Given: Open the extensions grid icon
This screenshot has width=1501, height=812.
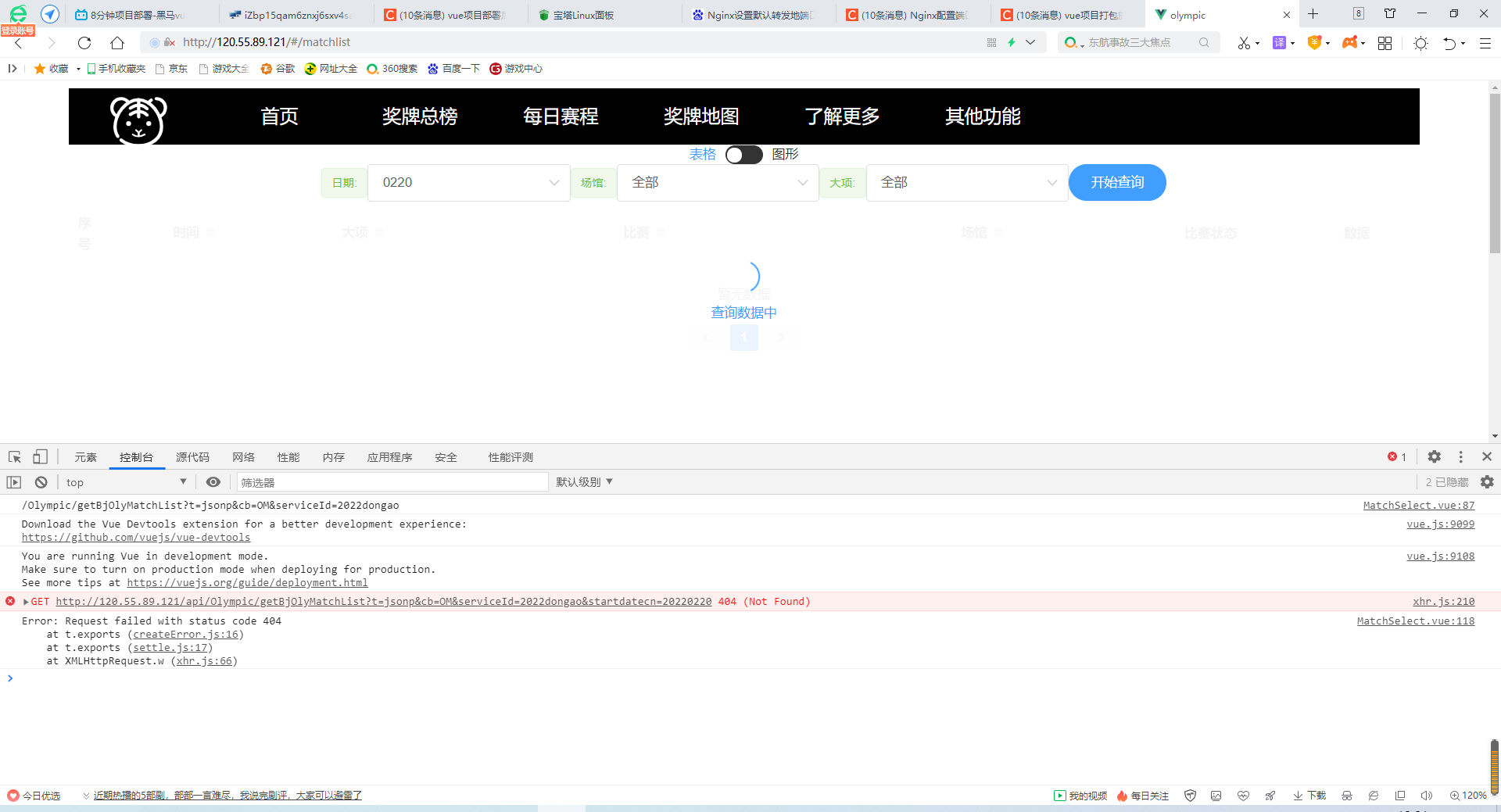Looking at the screenshot, I should 1385,43.
